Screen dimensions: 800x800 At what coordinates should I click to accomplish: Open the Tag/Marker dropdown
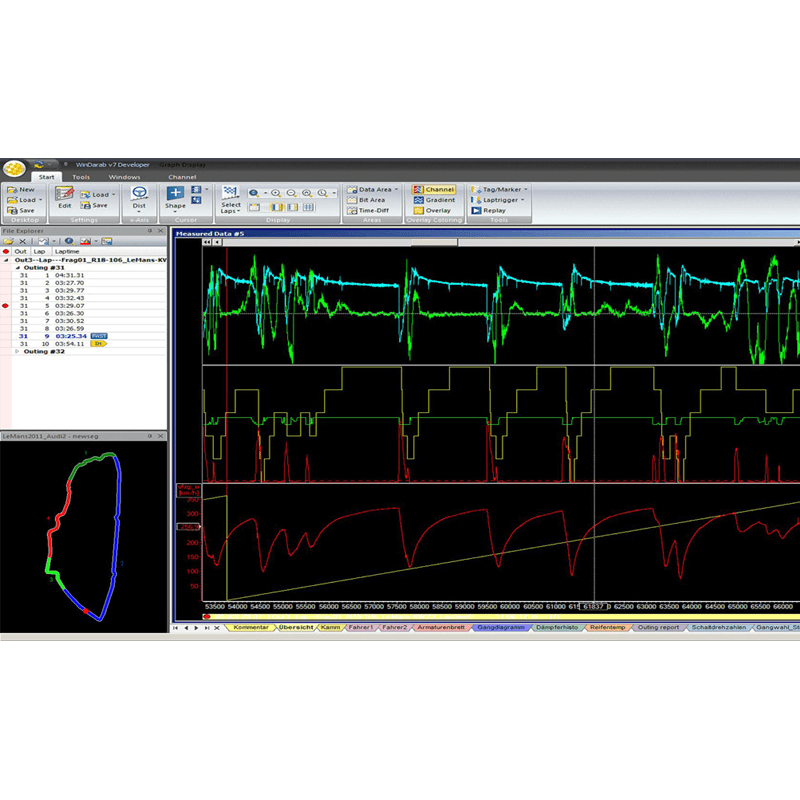[x=499, y=189]
